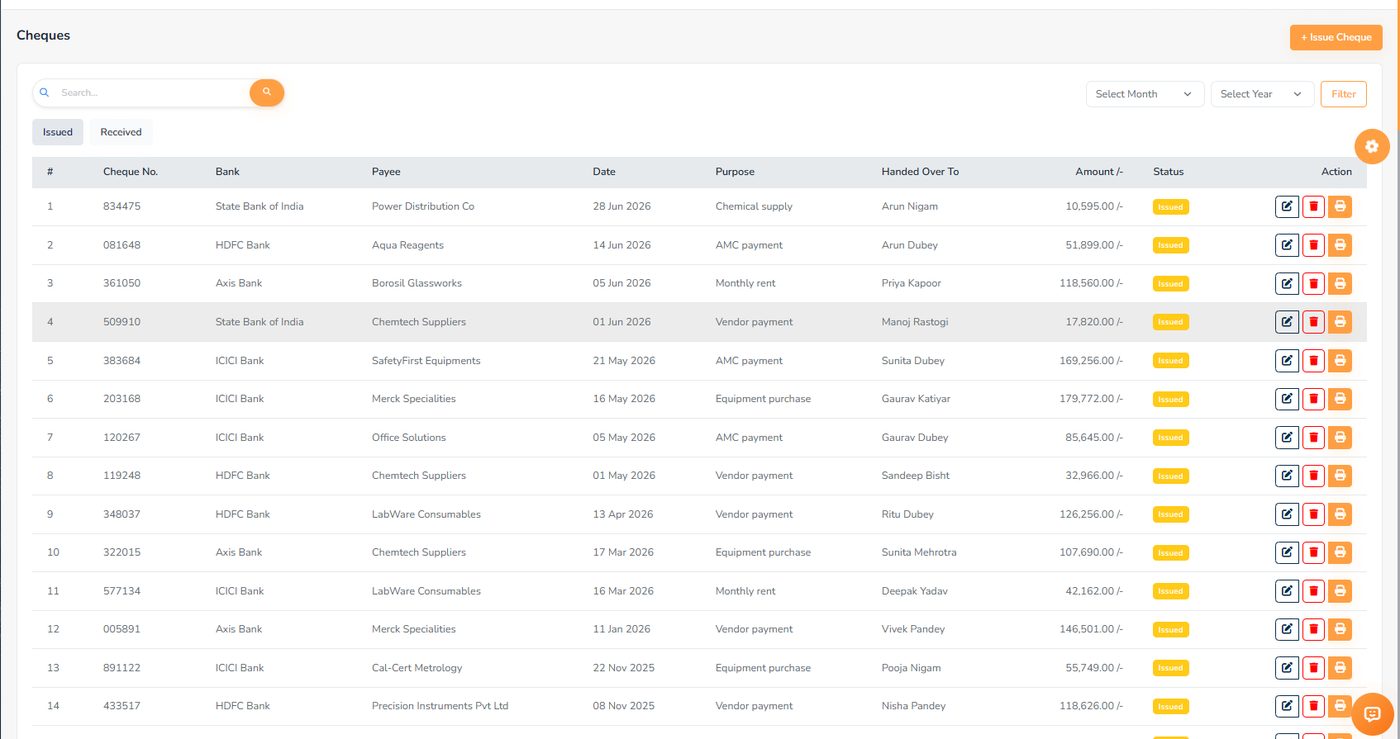Open the Select Year dropdown

[x=1262, y=94]
